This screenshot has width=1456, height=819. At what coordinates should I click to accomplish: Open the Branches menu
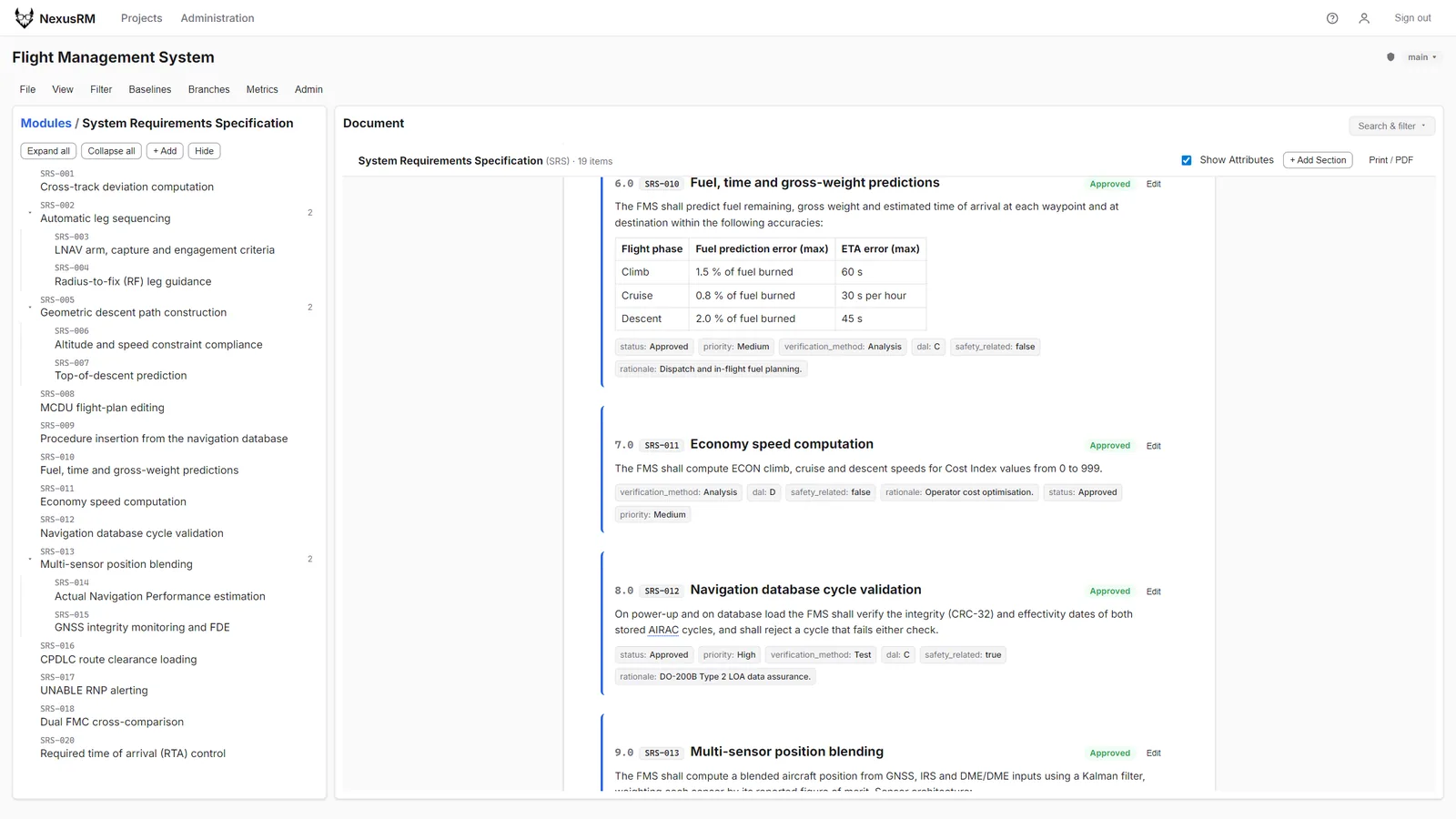(208, 89)
